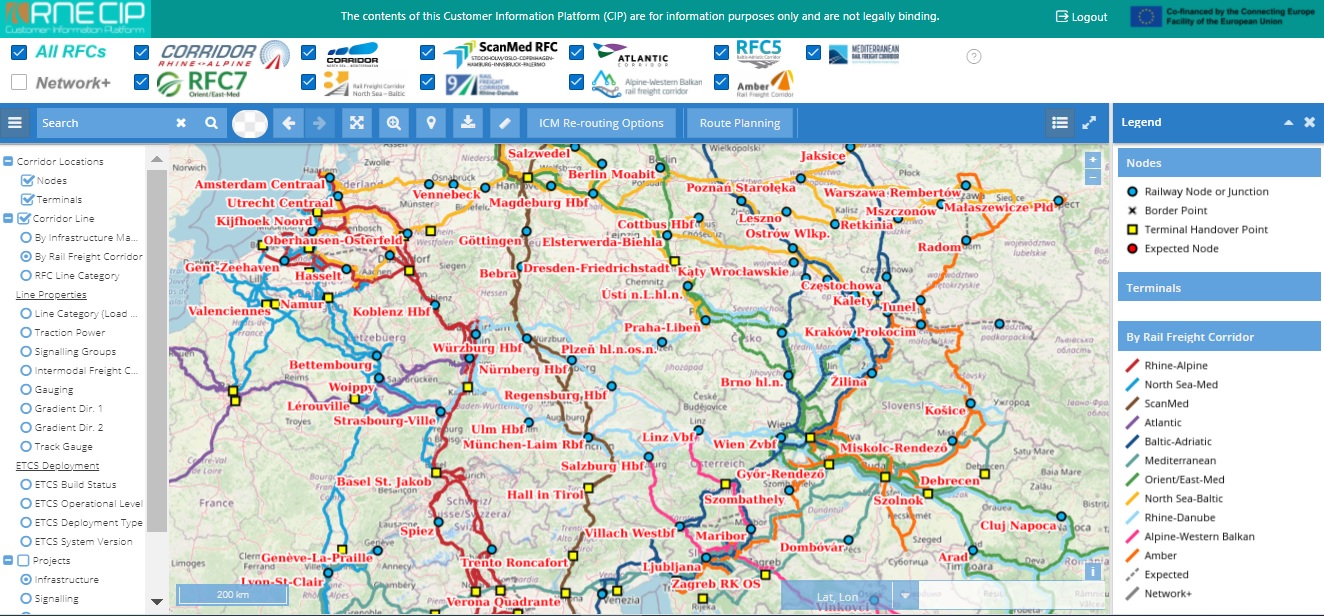Zoom to full map extent
Viewport: 1324px width, 616px height.
pyautogui.click(x=356, y=123)
